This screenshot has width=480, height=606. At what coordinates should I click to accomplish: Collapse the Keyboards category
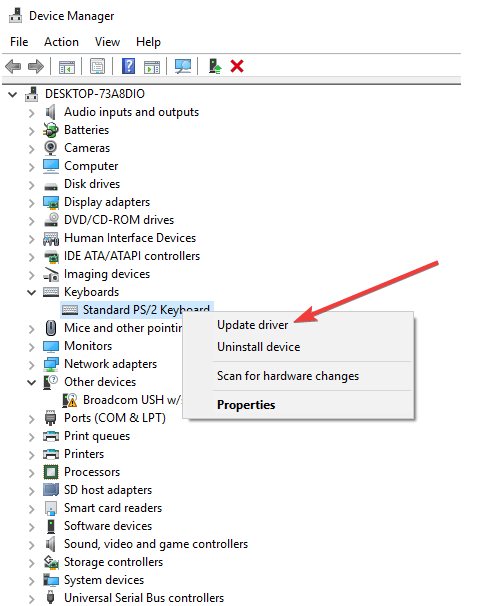point(31,293)
